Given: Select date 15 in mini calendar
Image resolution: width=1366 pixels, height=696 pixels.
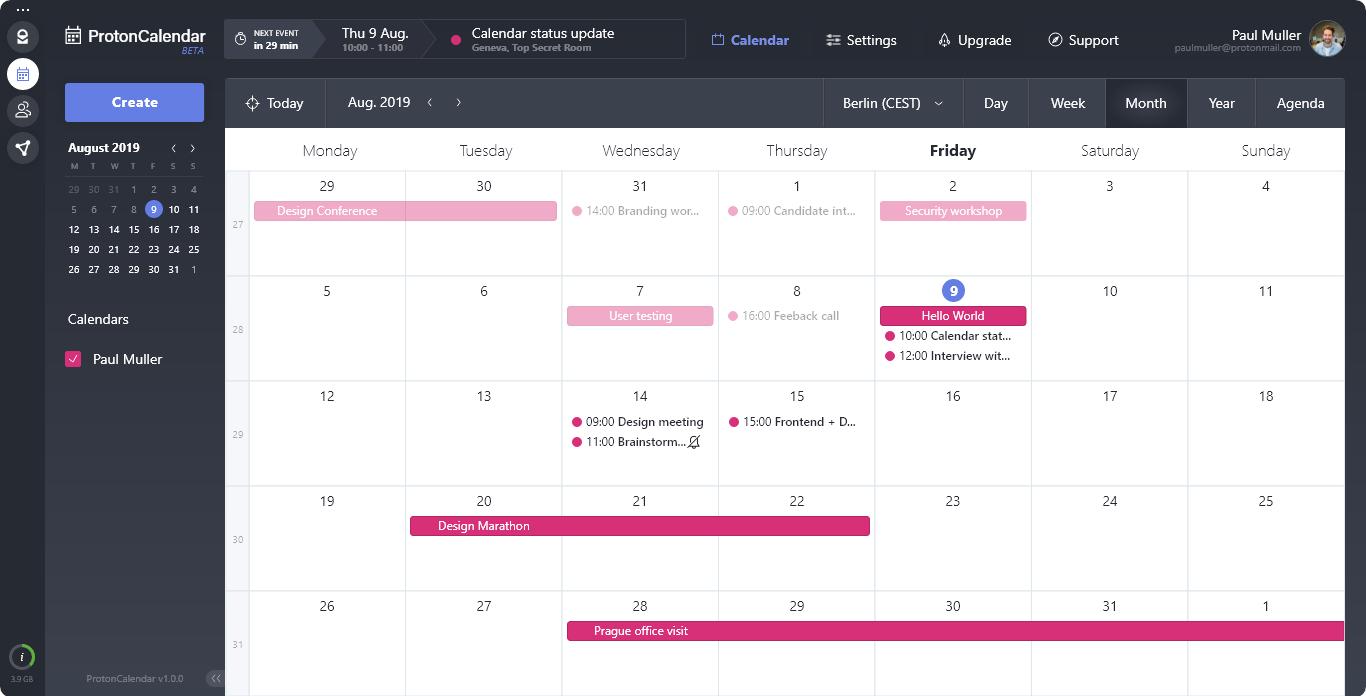Looking at the screenshot, I should pyautogui.click(x=133, y=229).
